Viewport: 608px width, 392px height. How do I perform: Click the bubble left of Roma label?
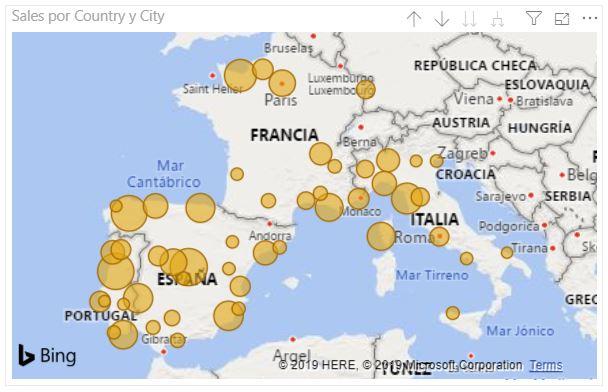click(381, 236)
